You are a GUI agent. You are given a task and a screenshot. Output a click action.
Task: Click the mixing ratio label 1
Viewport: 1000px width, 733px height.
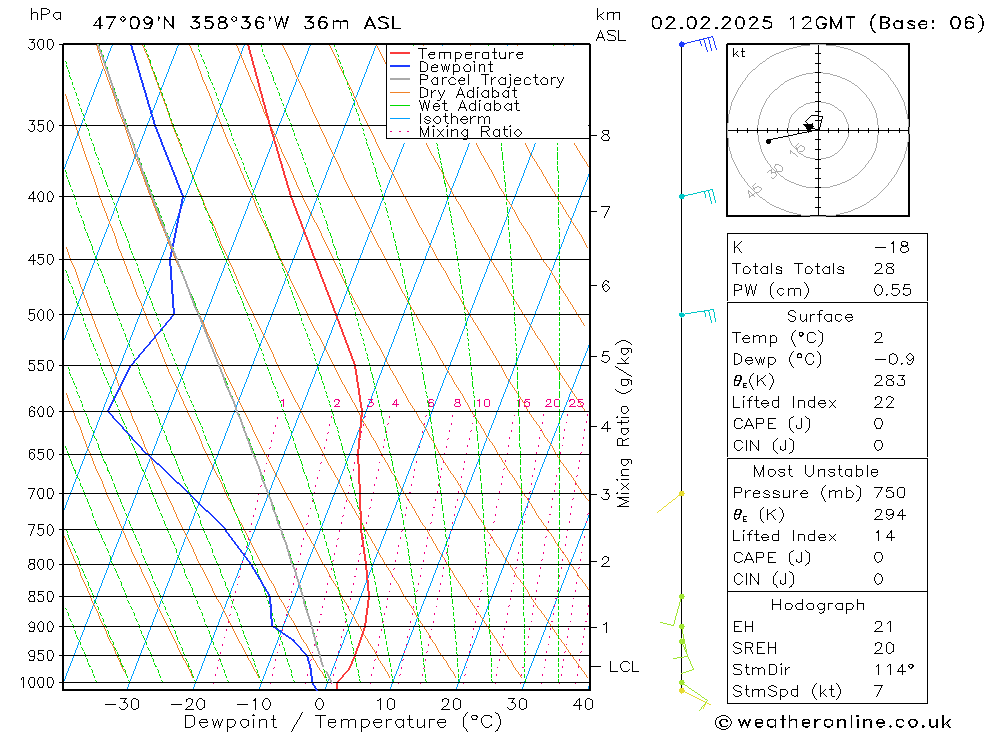[x=283, y=403]
